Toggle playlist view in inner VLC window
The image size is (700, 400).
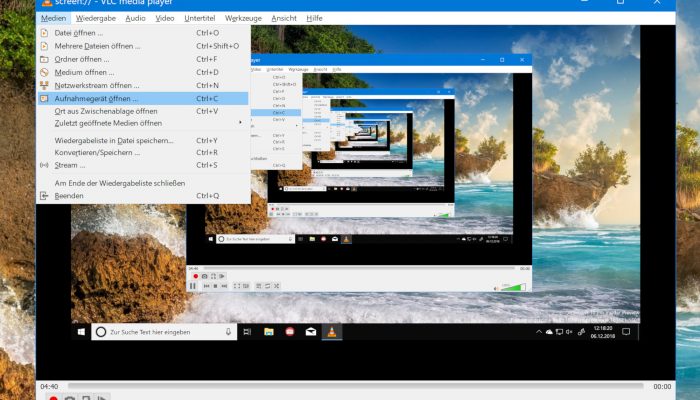pos(259,286)
